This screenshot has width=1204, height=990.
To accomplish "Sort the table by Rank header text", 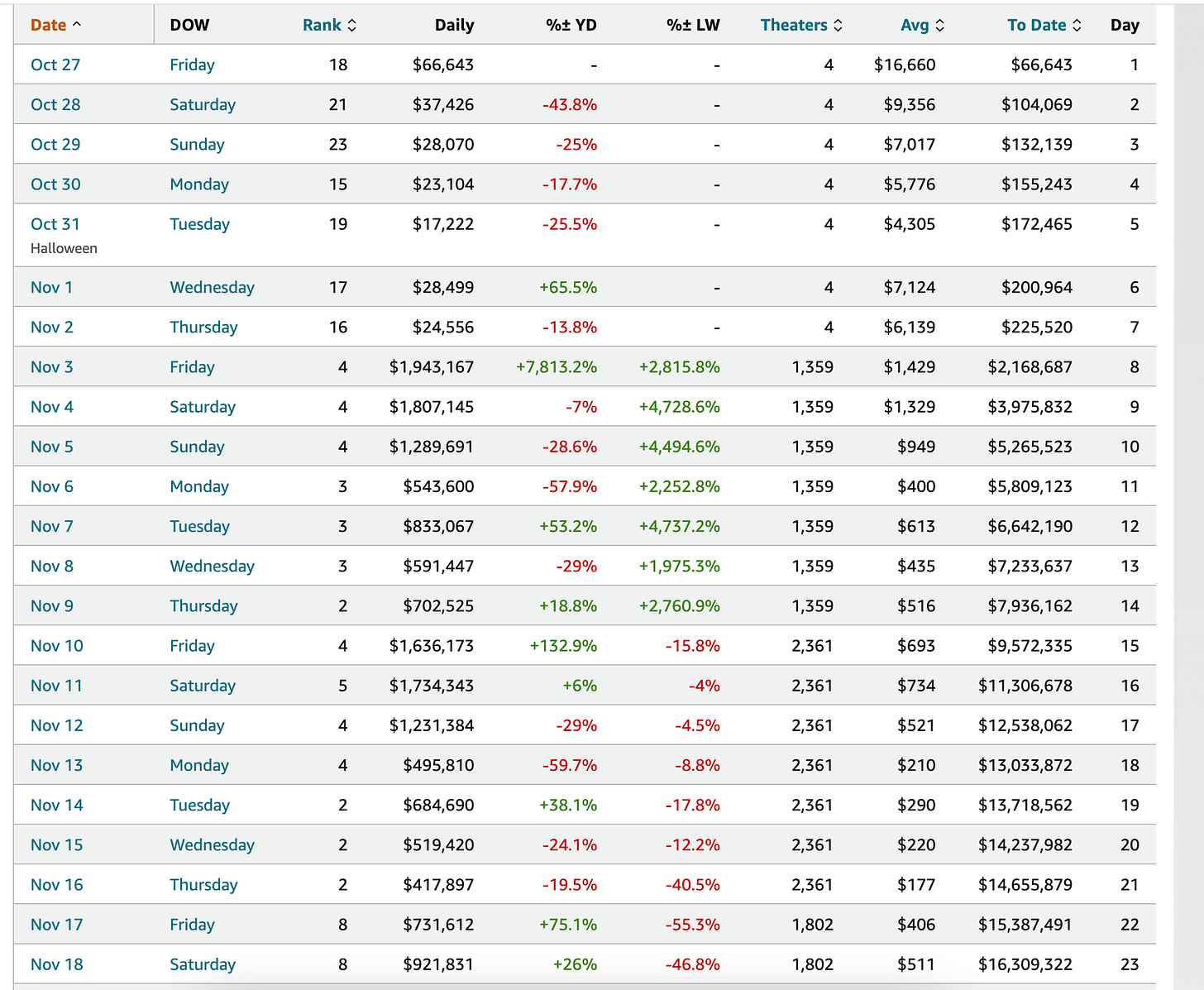I will (322, 25).
